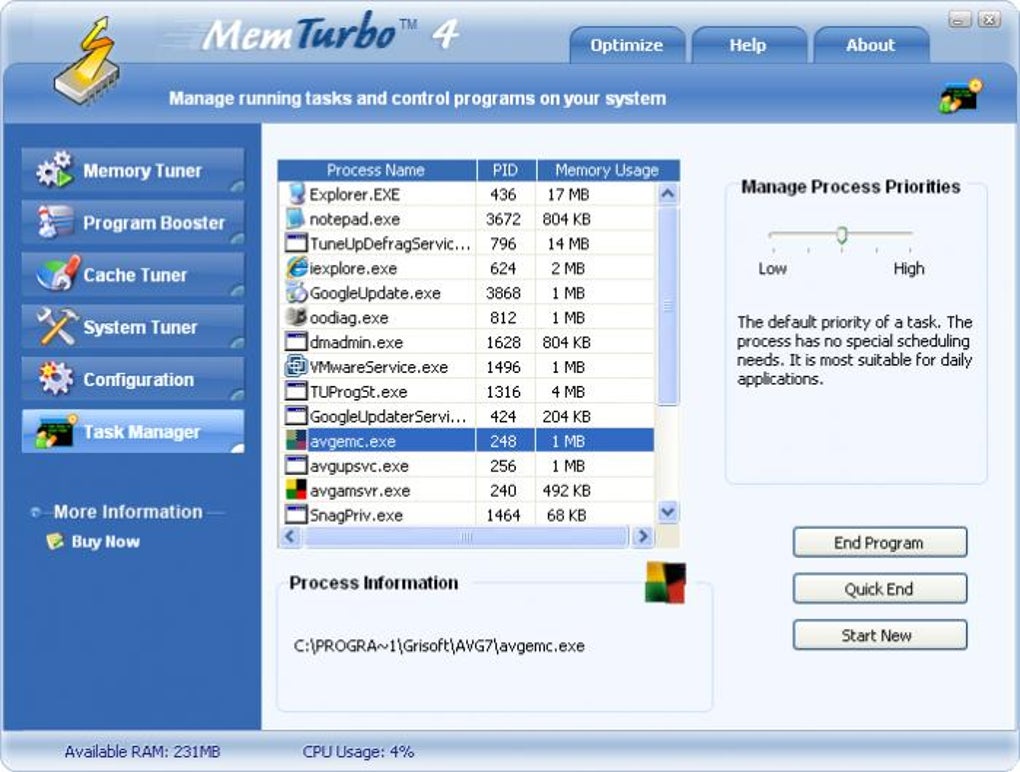This screenshot has width=1020, height=772.
Task: Click the System Tuner tools icon
Action: [x=56, y=326]
